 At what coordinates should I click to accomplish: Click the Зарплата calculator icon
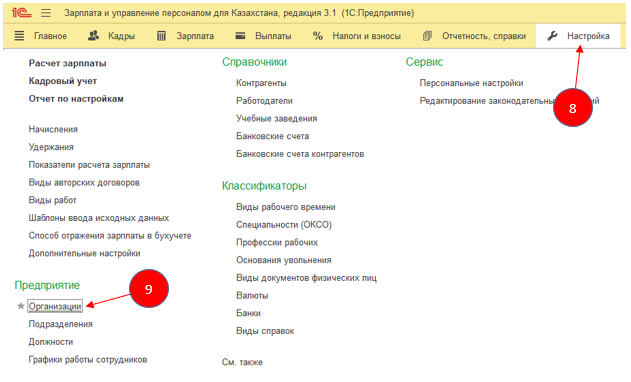click(161, 36)
